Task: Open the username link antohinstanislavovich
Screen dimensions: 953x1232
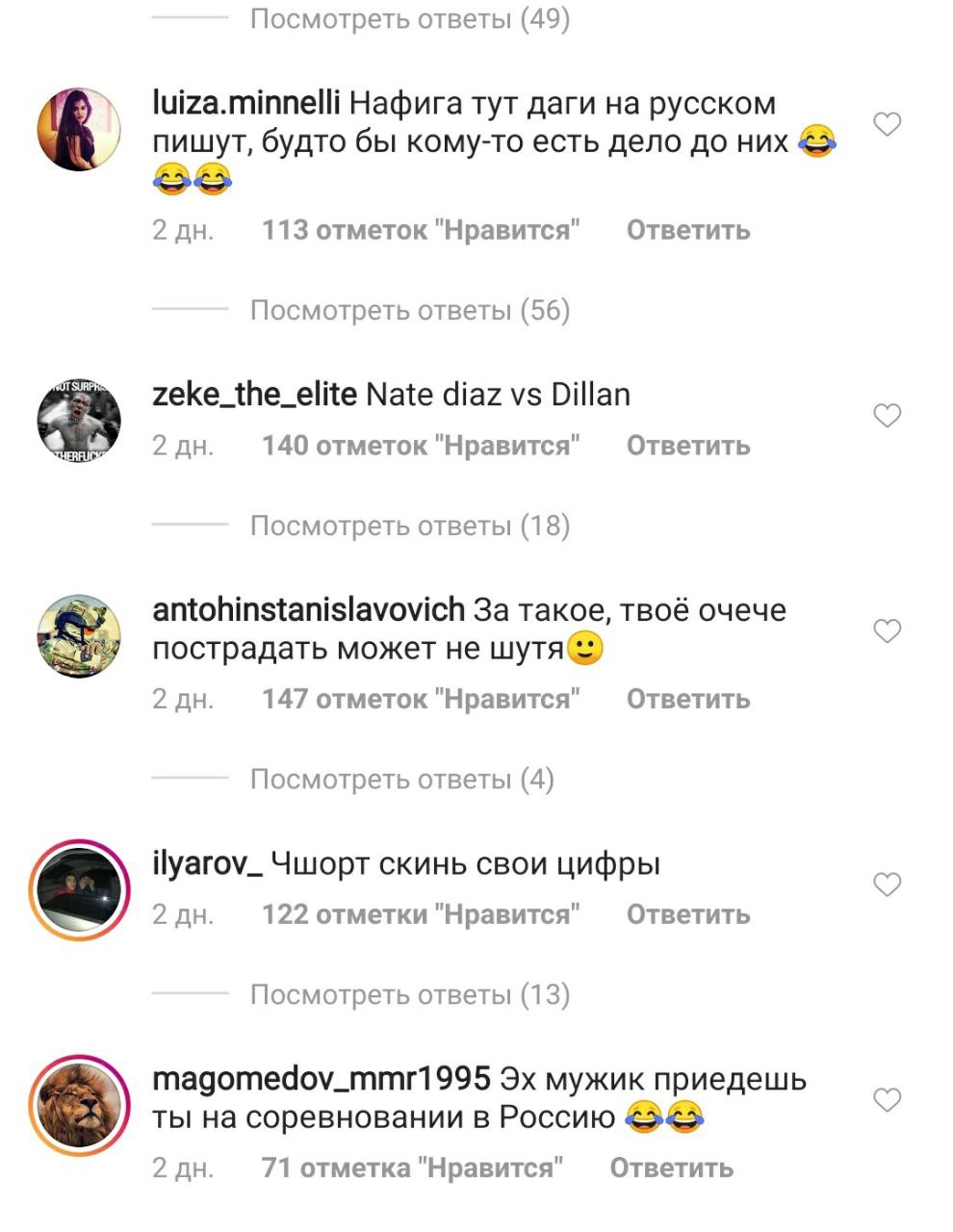Action: (309, 610)
